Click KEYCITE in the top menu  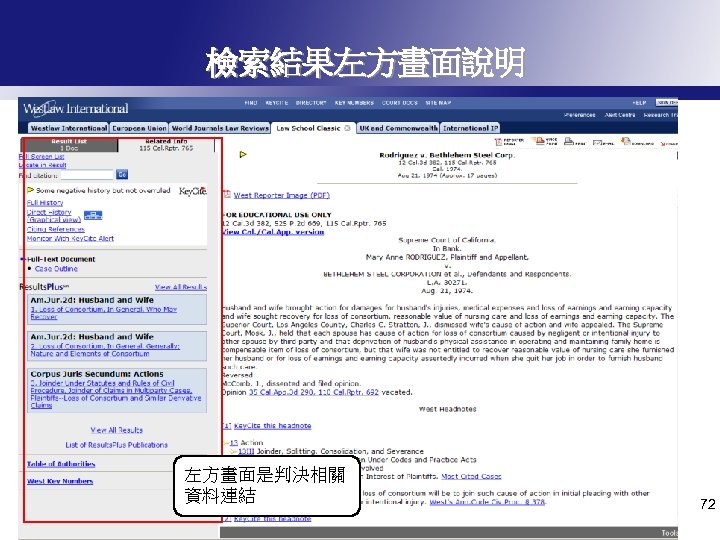276,103
